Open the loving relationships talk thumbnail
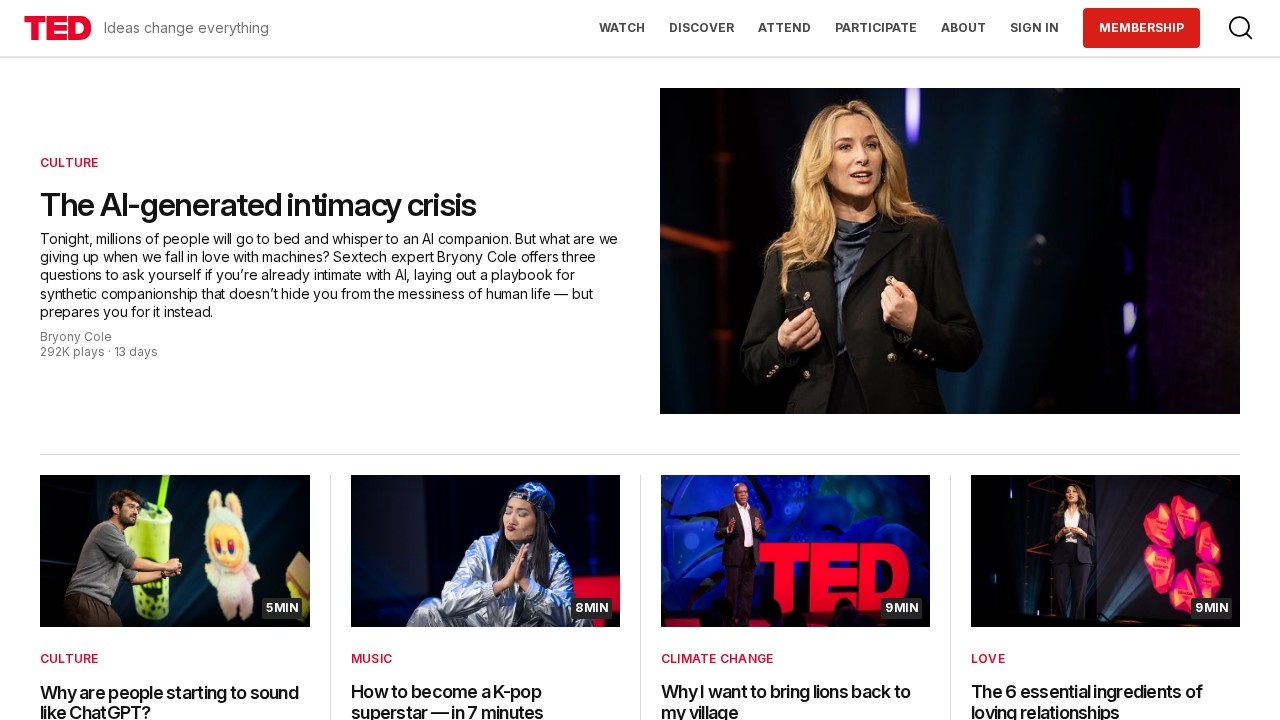1280x720 pixels. tap(1105, 551)
